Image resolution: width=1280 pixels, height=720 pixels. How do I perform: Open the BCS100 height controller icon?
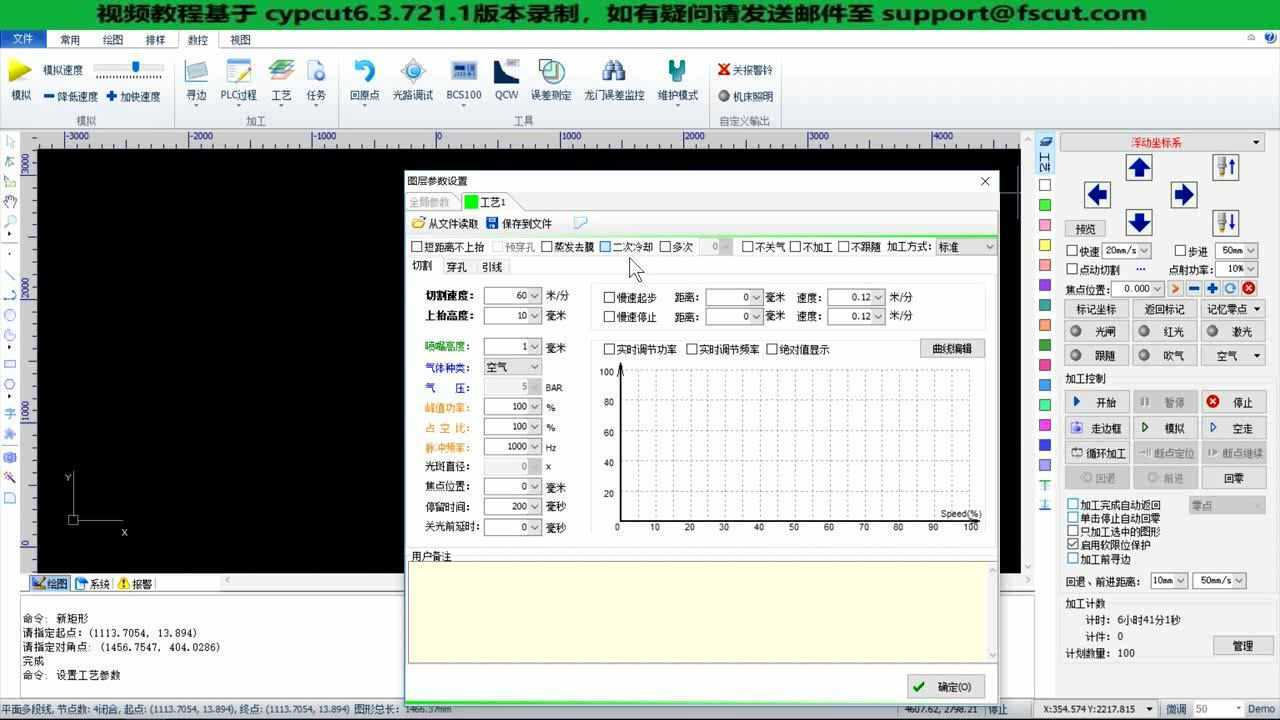tap(463, 78)
